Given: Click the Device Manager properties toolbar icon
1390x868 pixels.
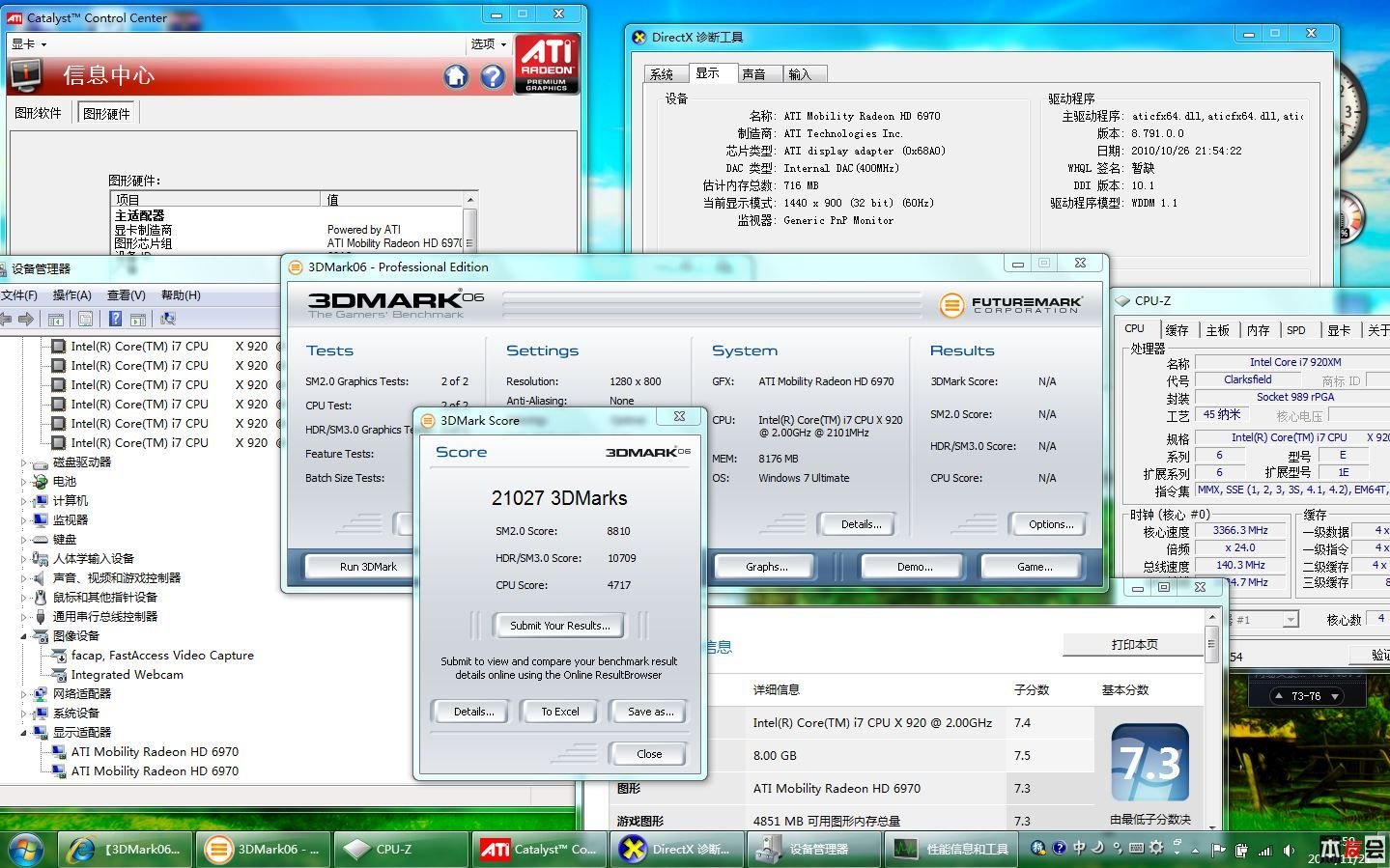Looking at the screenshot, I should point(86,319).
